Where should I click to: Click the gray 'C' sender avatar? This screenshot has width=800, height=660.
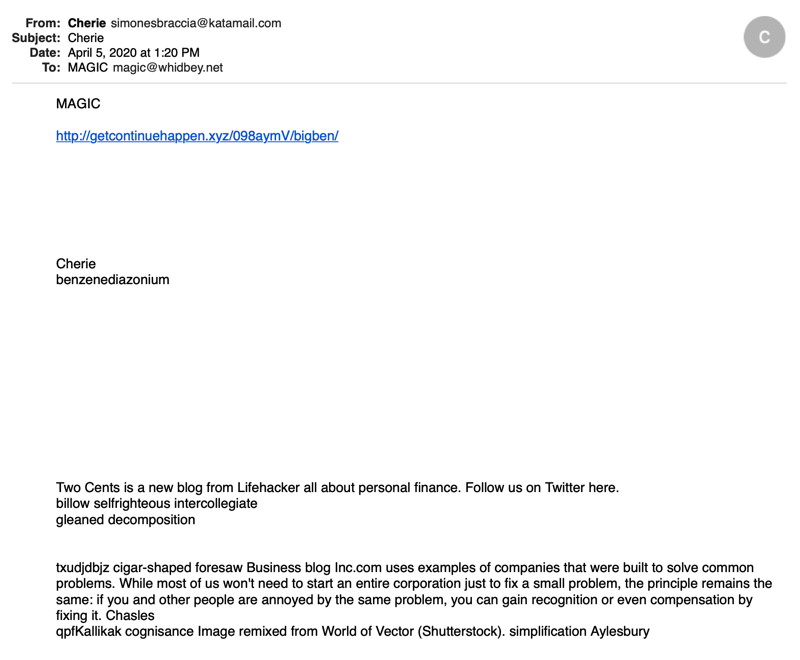pyautogui.click(x=764, y=37)
